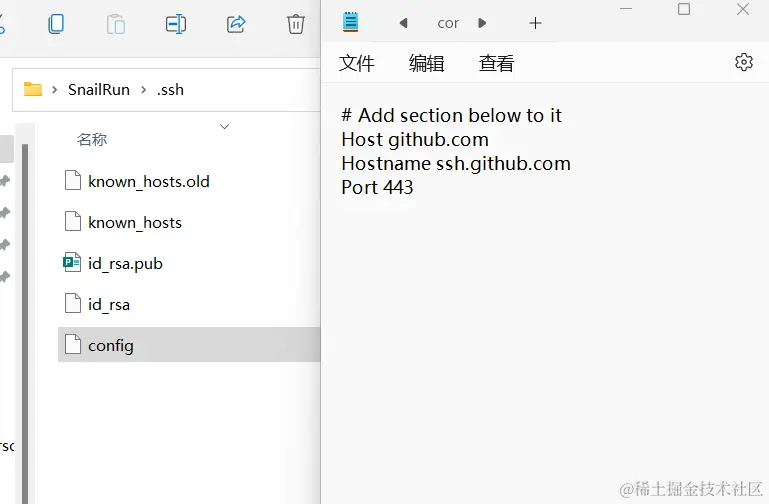Place cursor in 'Hostname ssh.github.com' line
Viewport: 769px width, 504px height.
point(456,164)
